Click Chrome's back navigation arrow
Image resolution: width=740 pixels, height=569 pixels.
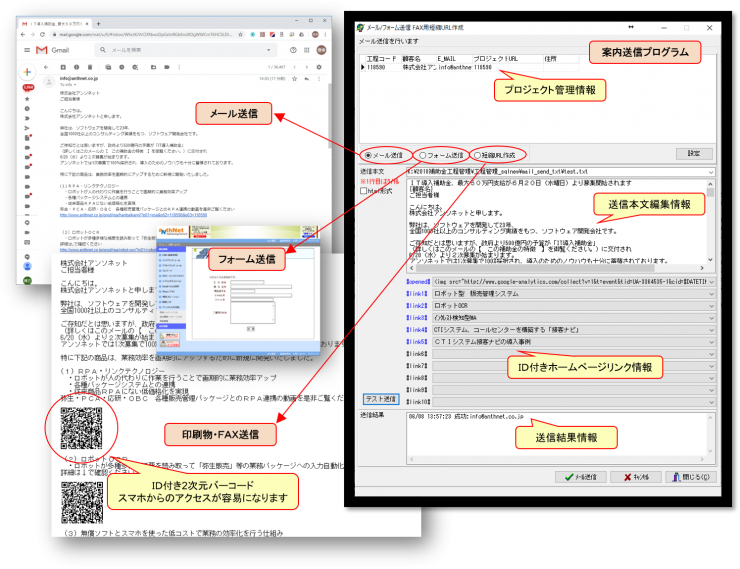pos(23,34)
